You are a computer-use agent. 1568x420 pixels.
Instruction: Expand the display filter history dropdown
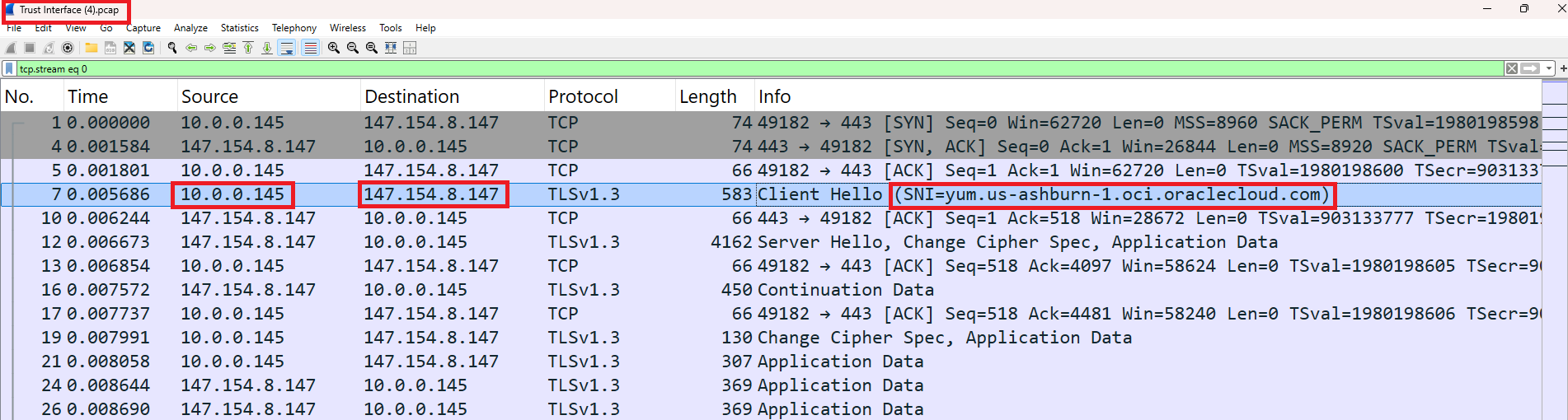tap(1549, 68)
